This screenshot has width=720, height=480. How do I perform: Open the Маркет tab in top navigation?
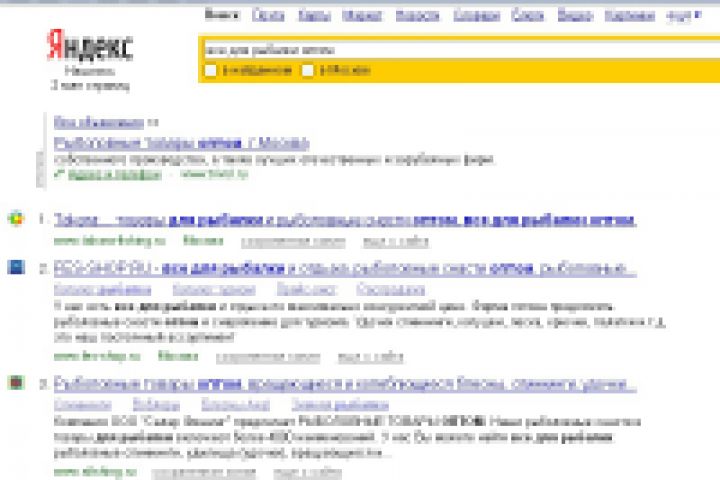362,16
